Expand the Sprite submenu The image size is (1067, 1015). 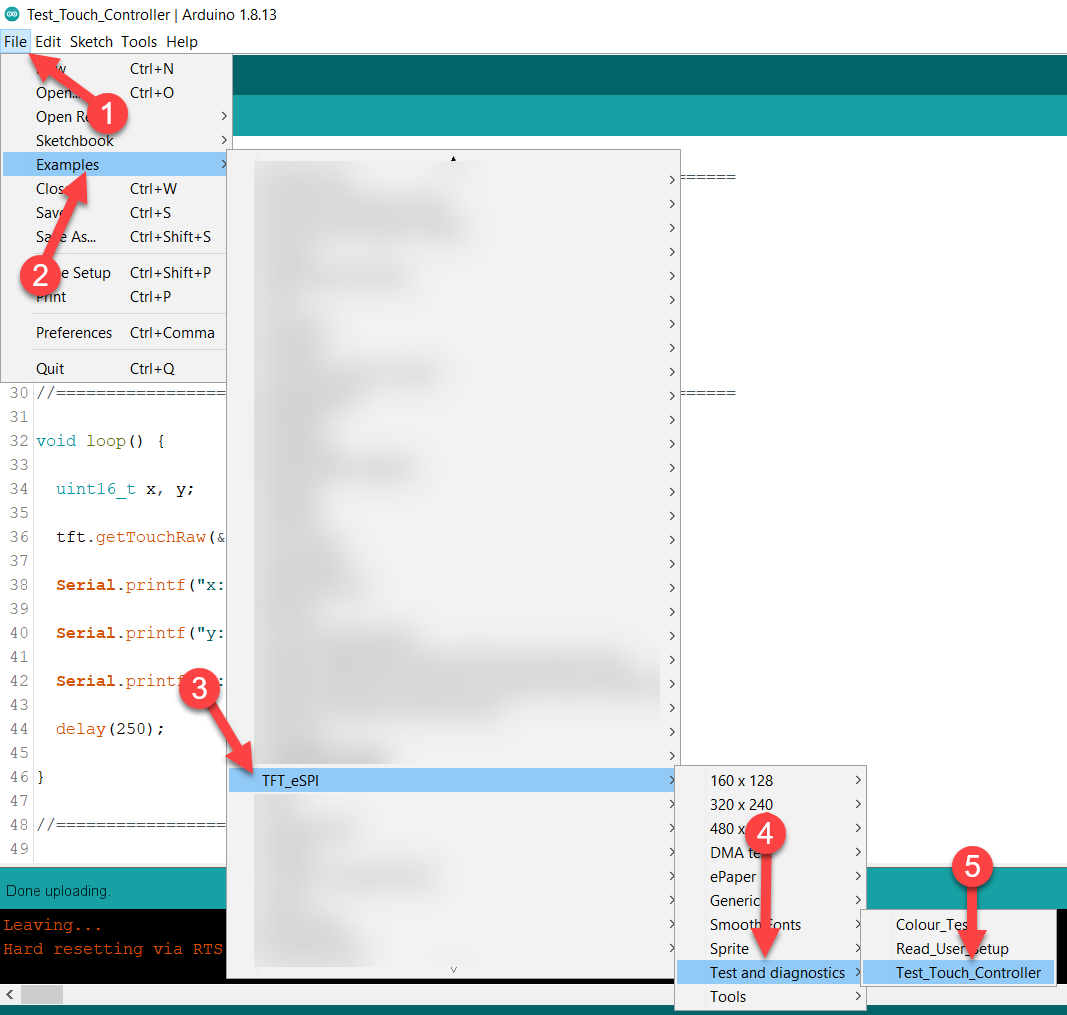[771, 948]
